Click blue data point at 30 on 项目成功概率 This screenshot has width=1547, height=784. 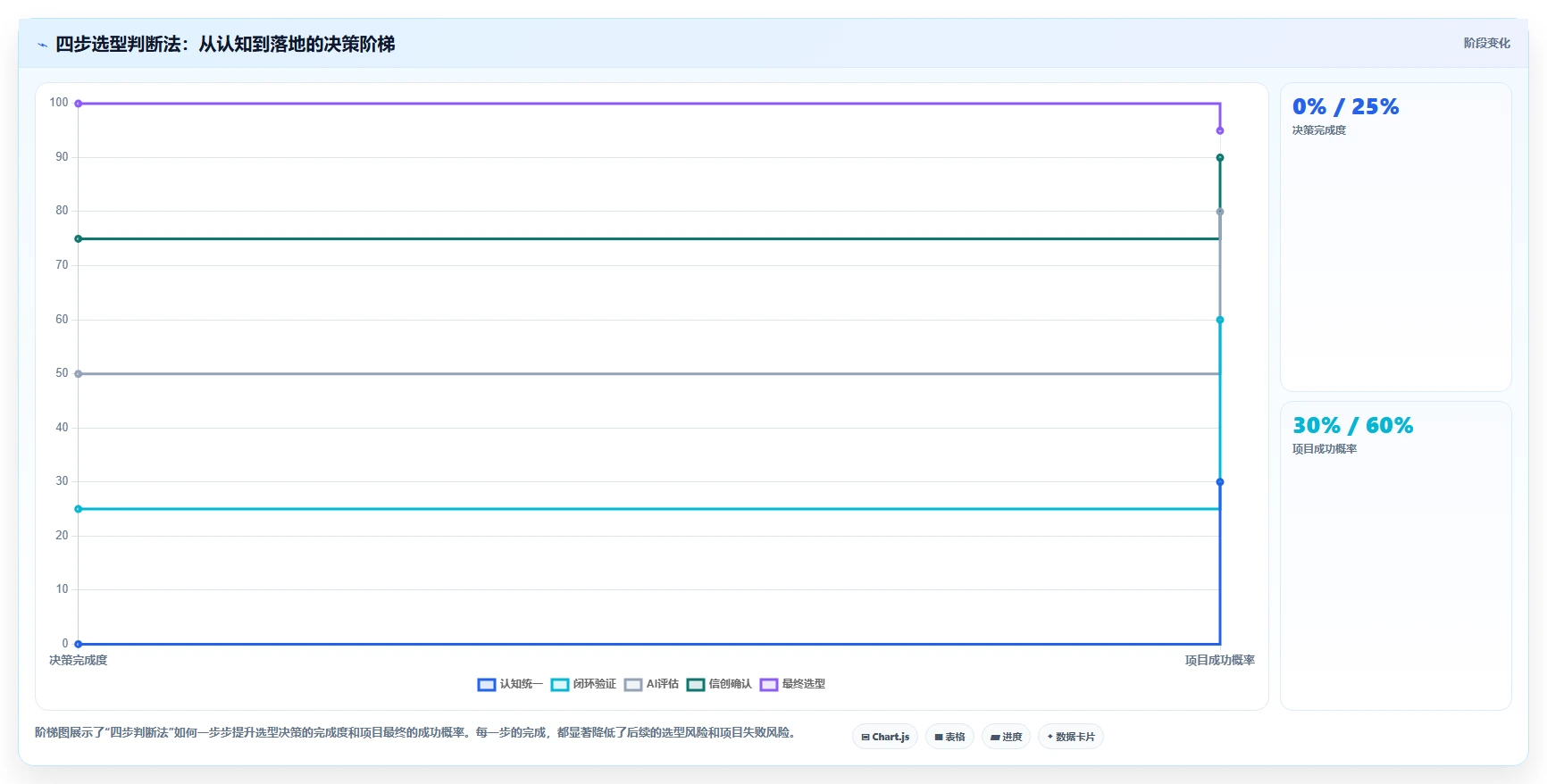coord(1220,482)
